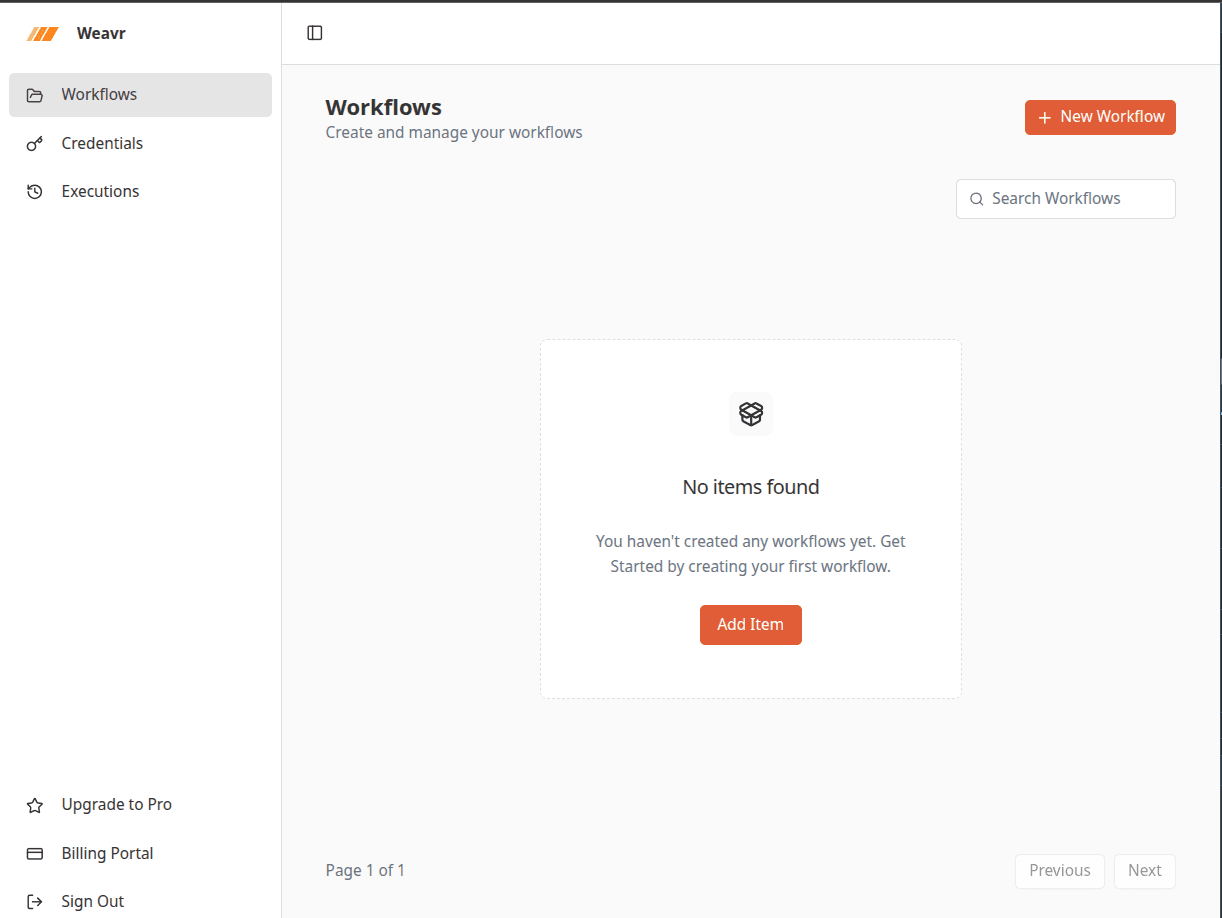Select the Workflows folder icon in sidebar
The image size is (1222, 918).
[35, 94]
